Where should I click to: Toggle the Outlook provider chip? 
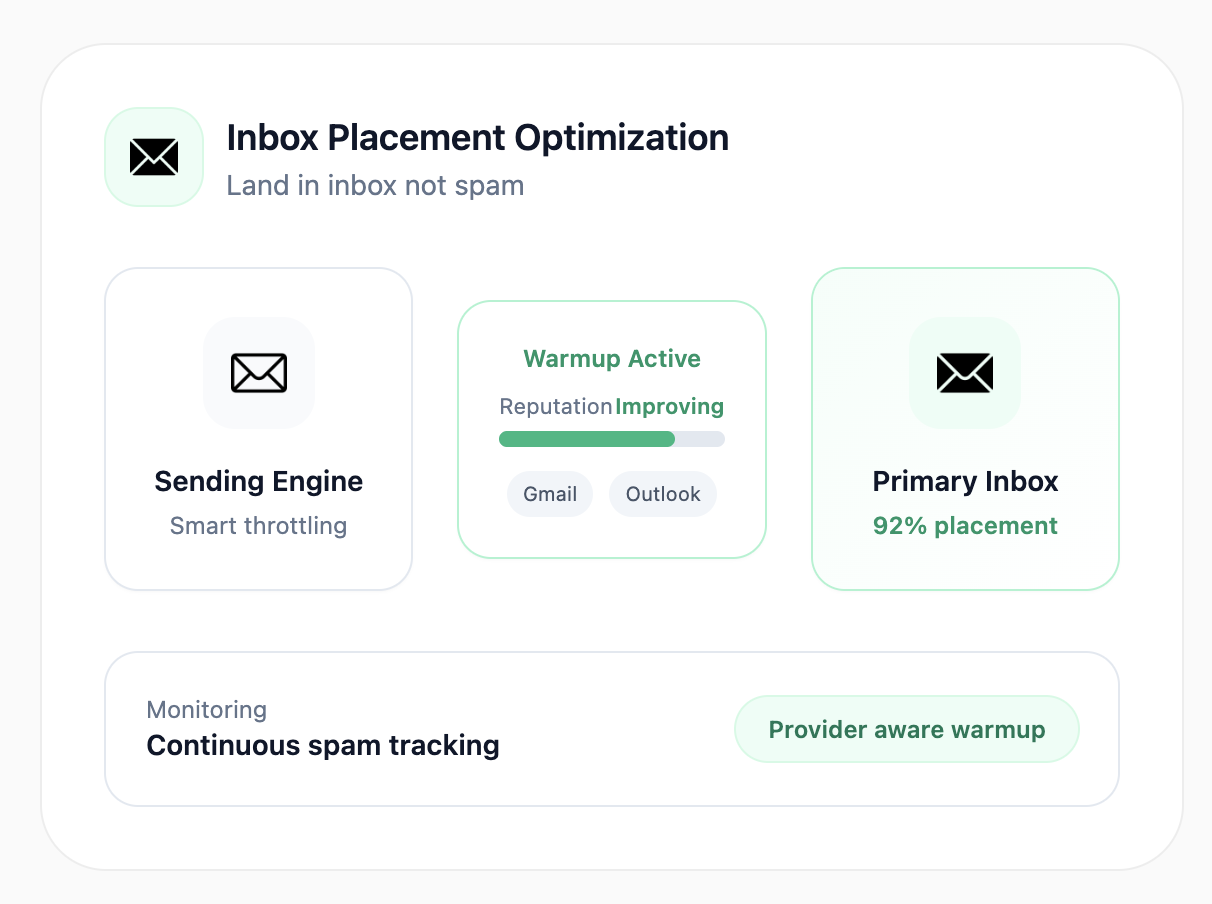pyautogui.click(x=662, y=493)
